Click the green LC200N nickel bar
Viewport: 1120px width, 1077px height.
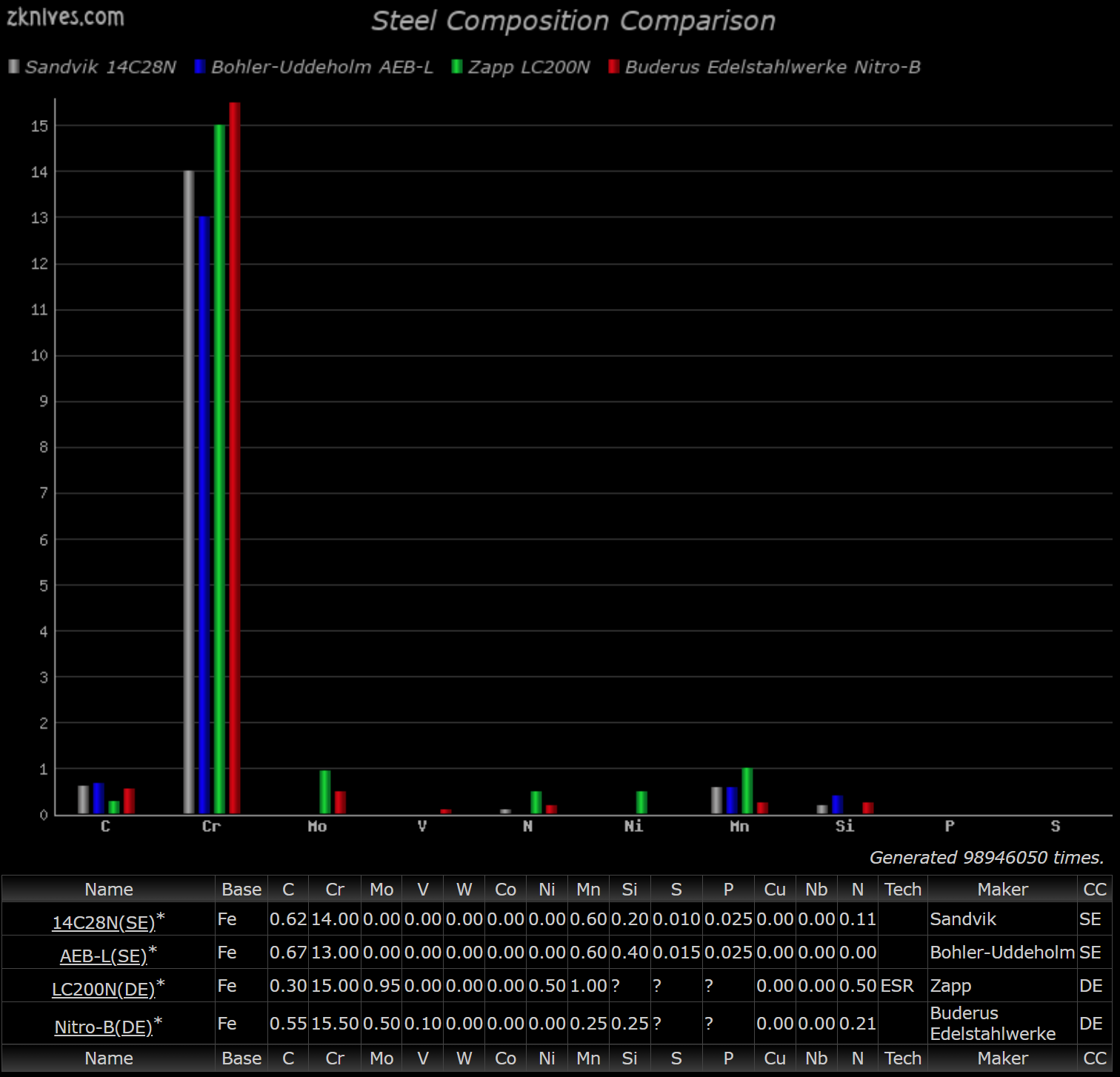click(x=641, y=802)
